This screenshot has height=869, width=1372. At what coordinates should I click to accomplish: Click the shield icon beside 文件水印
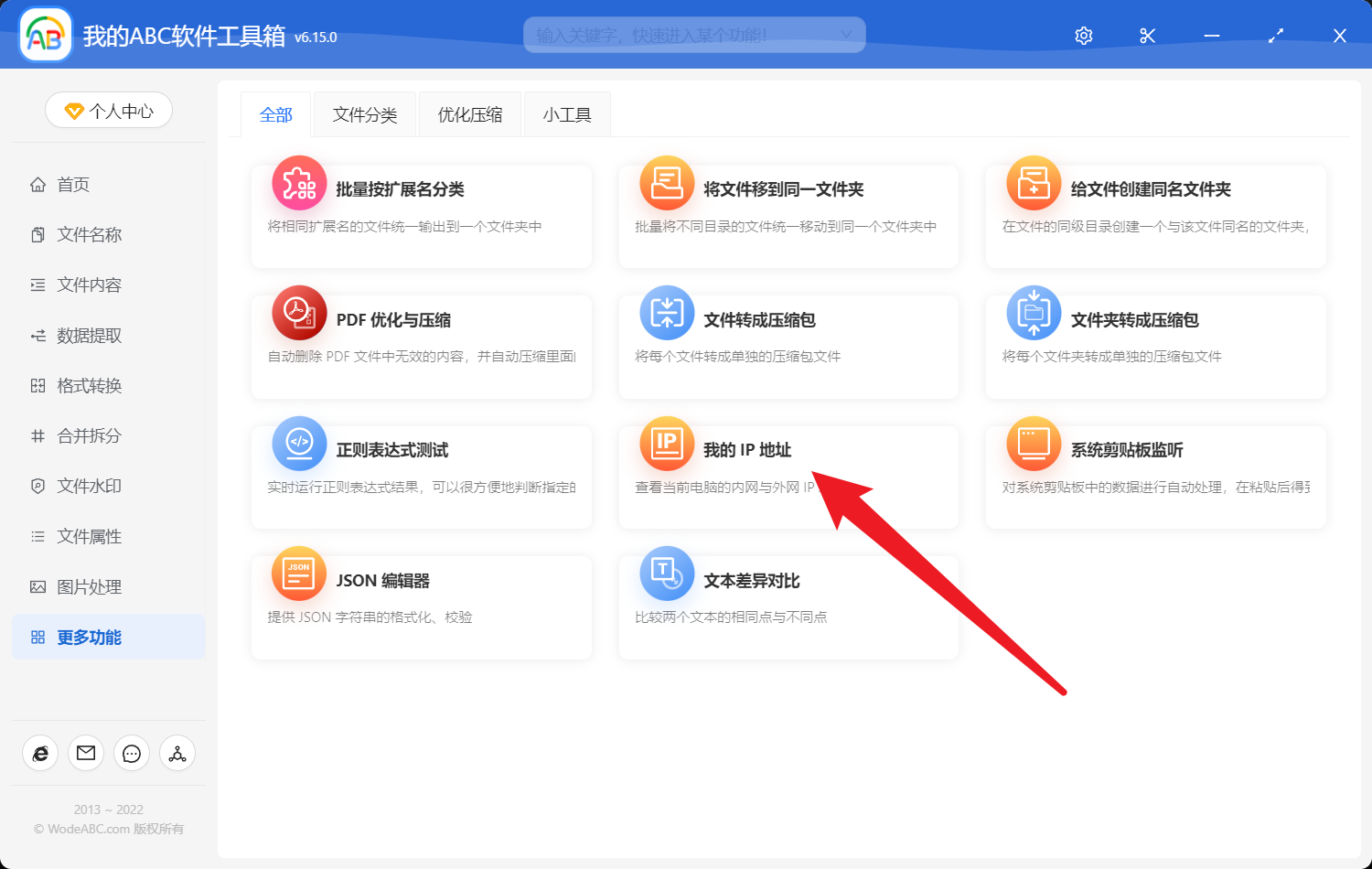click(x=38, y=487)
